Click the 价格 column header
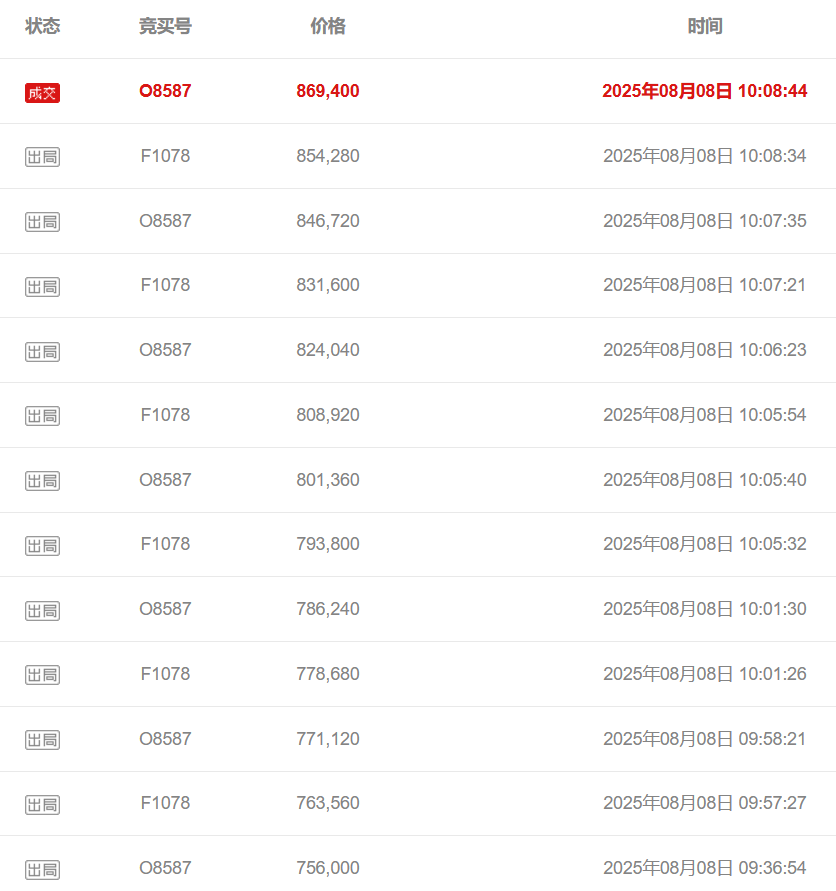 point(328,26)
